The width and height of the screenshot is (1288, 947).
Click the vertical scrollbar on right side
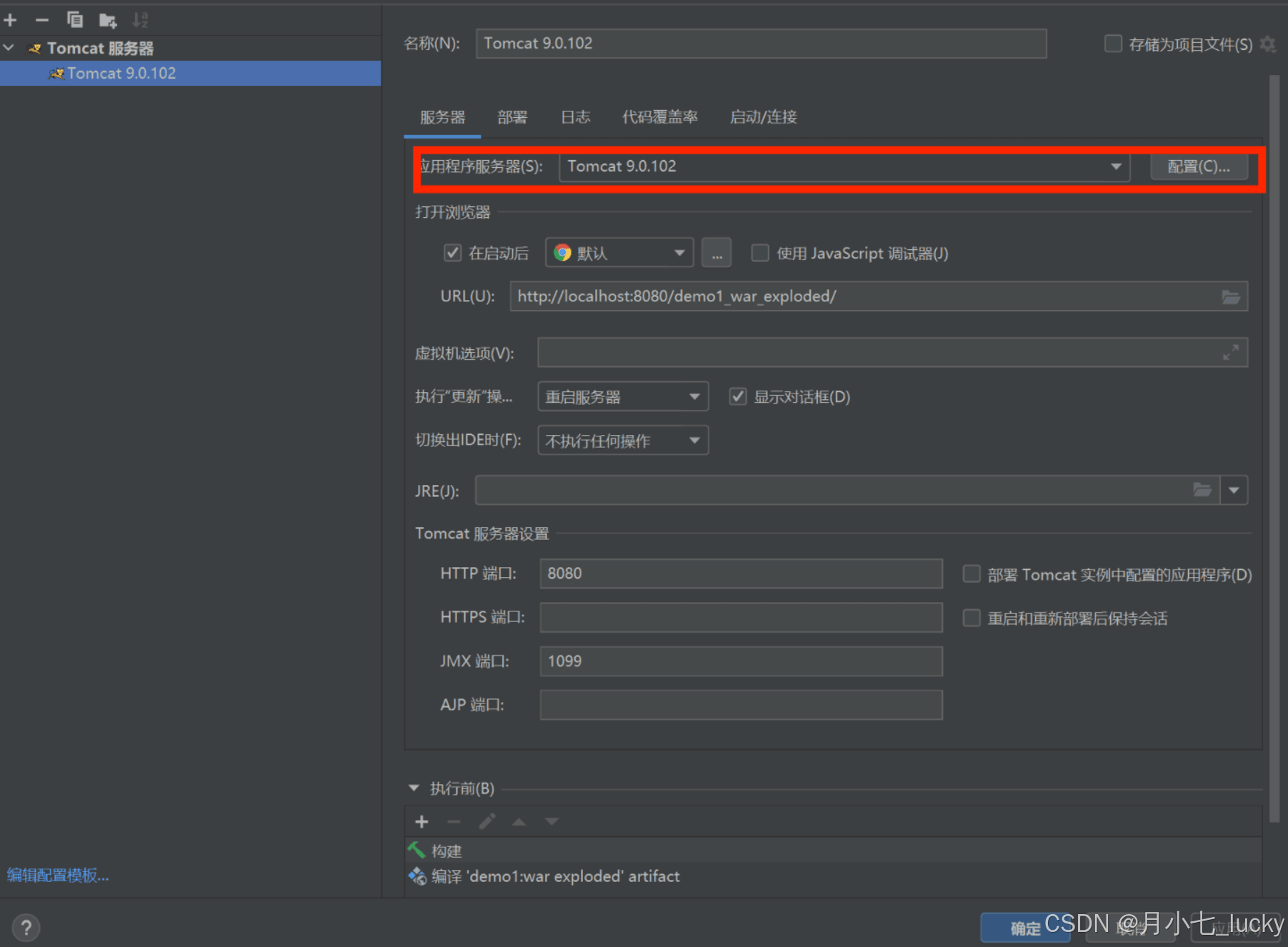(1274, 449)
